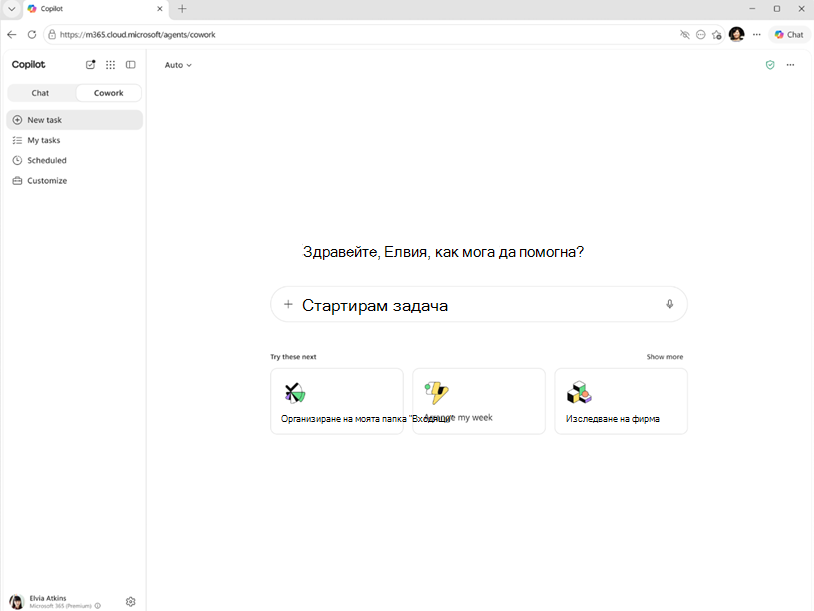Click the plus attach icon in prompt box
This screenshot has height=611, width=814.
(x=288, y=304)
